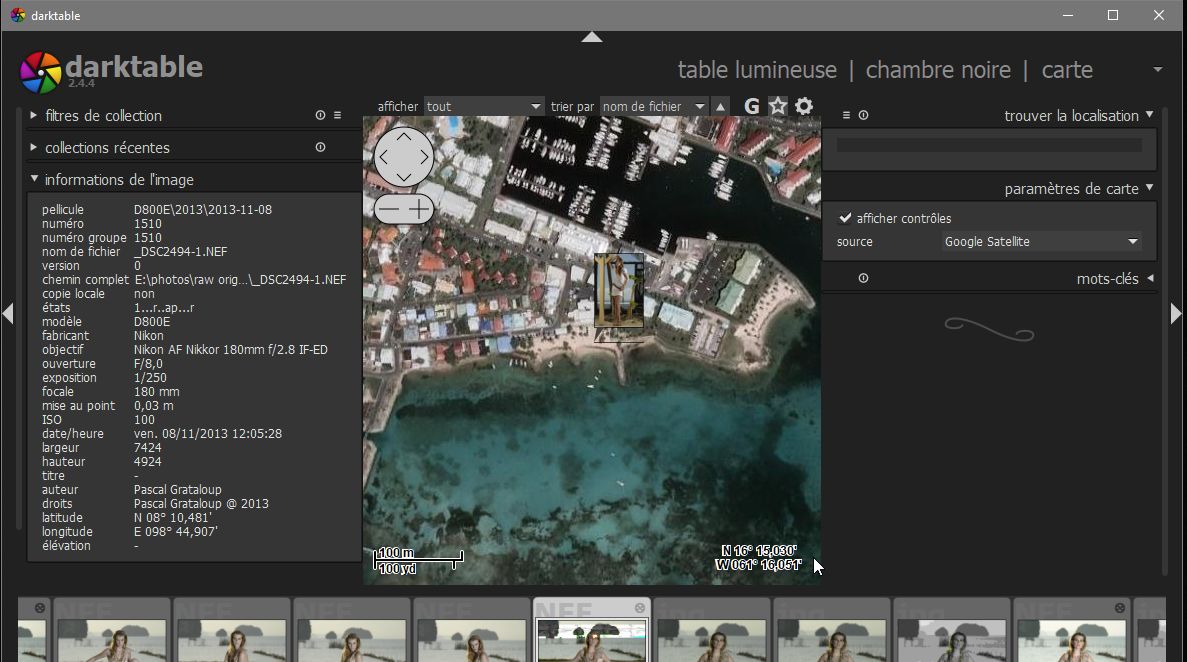Click the largeur value 7424
The width and height of the screenshot is (1187, 662).
(148, 448)
